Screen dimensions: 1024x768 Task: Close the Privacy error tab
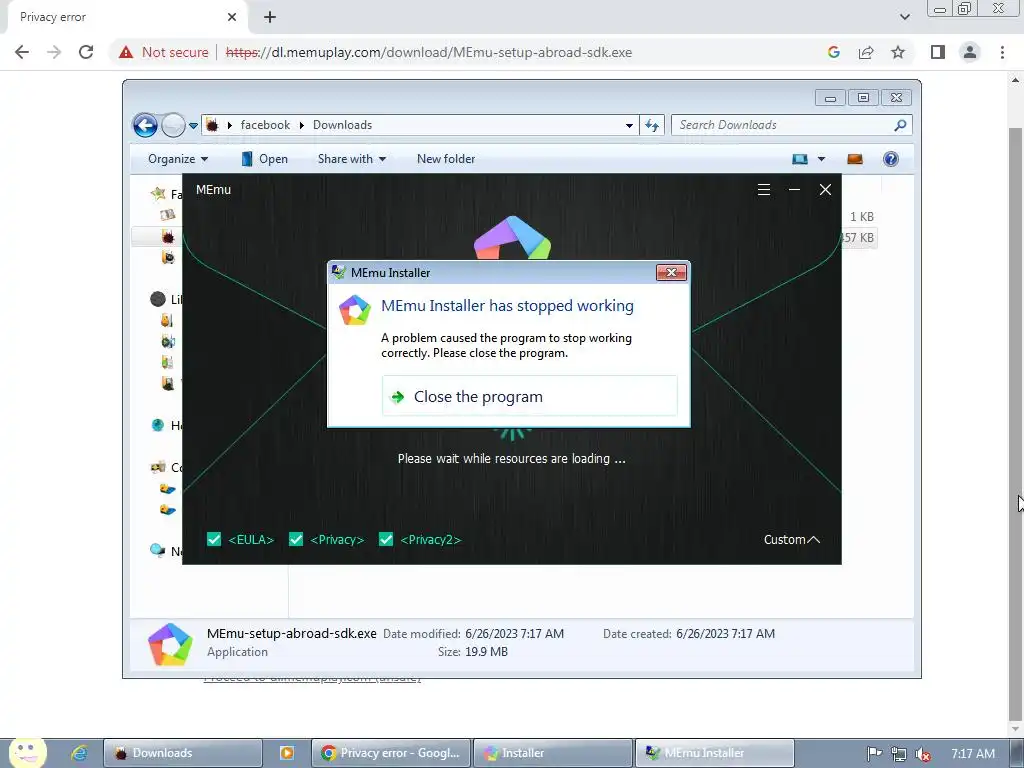(232, 17)
